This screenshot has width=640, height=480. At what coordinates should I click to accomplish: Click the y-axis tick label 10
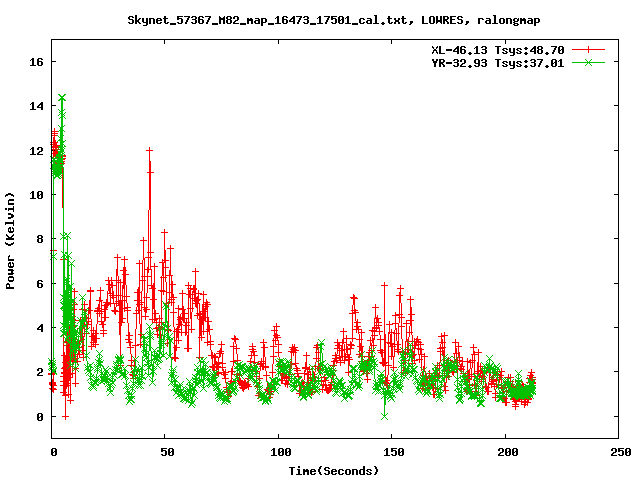[36, 195]
